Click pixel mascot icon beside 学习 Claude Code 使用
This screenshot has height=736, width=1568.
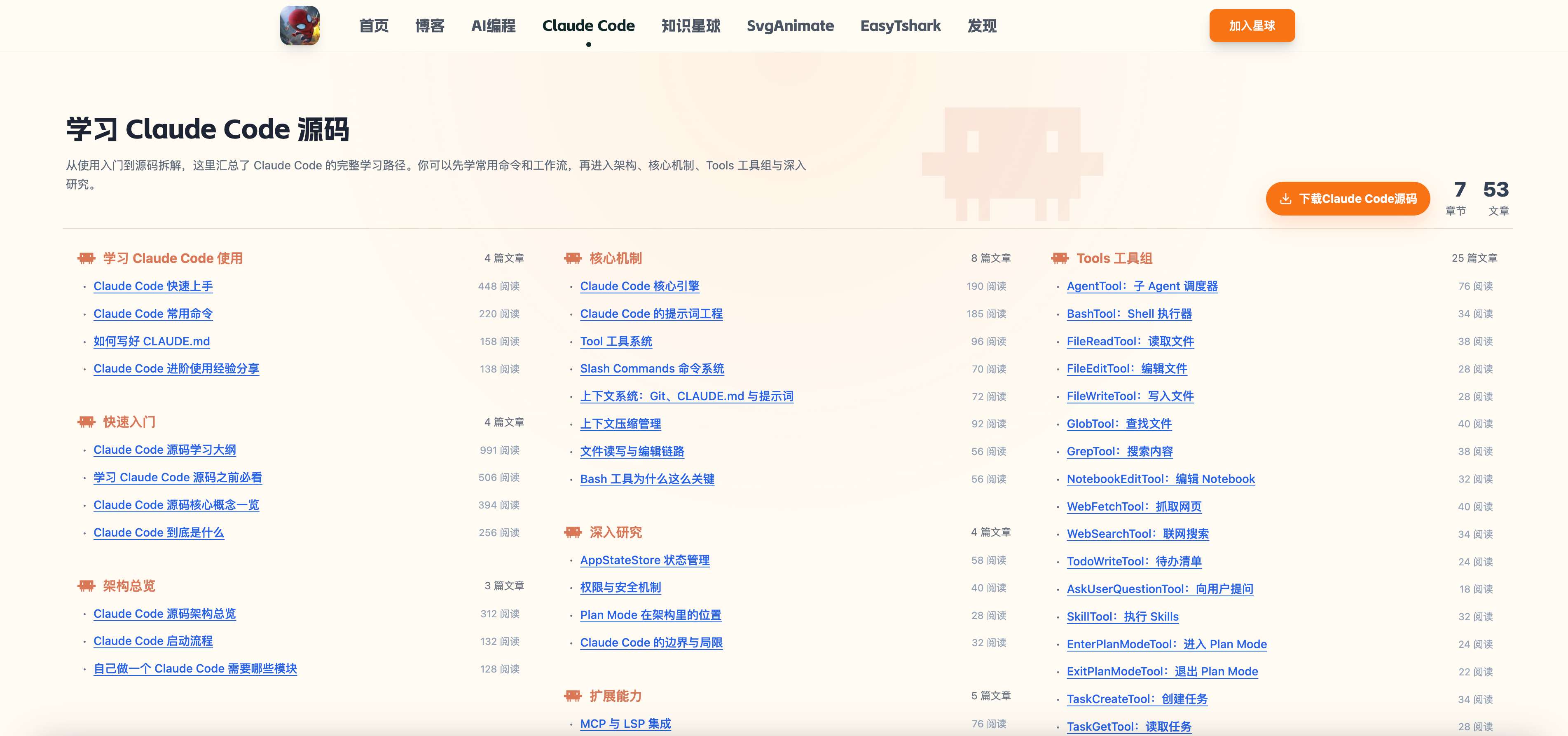click(x=87, y=258)
